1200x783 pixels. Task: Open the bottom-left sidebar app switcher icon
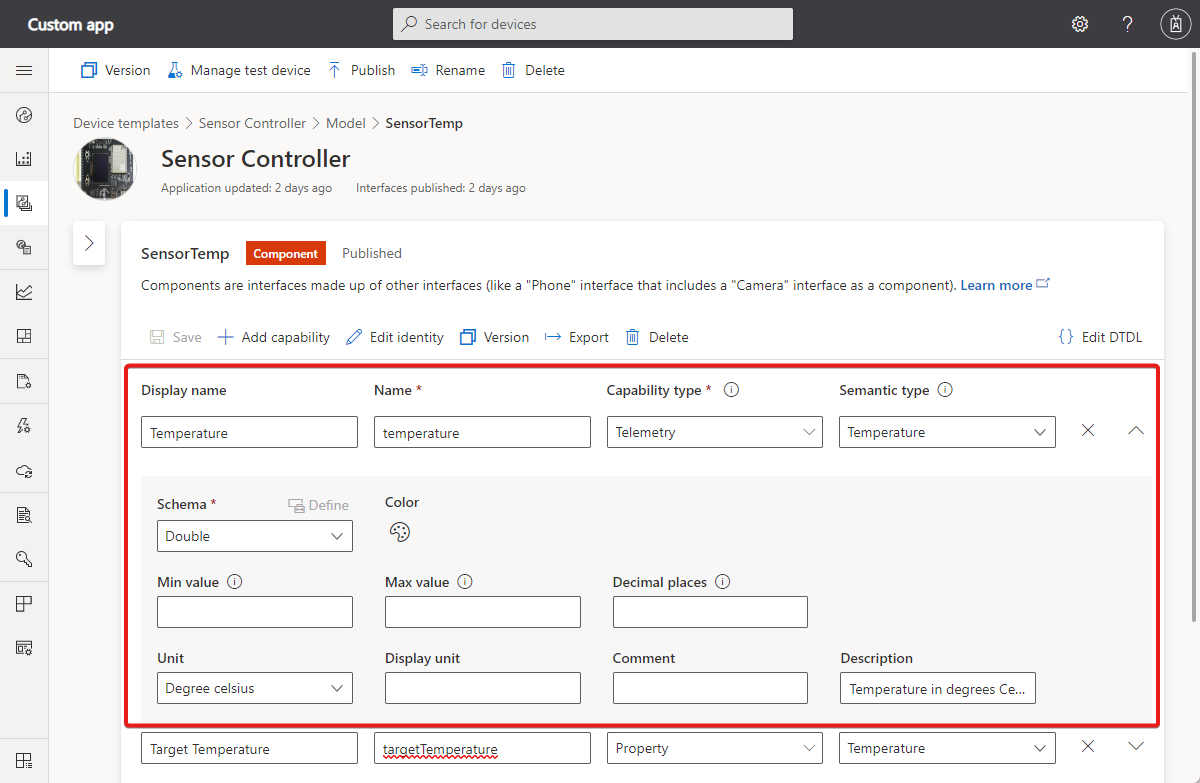click(24, 760)
